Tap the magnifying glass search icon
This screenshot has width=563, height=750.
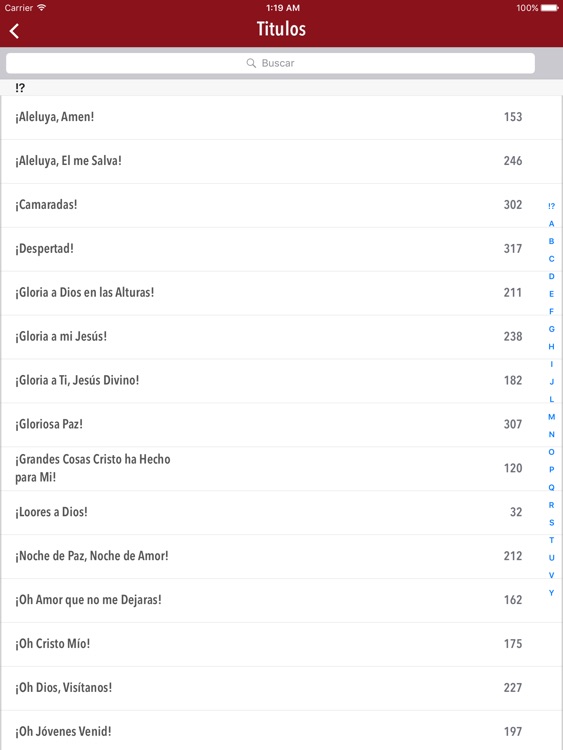(251, 63)
